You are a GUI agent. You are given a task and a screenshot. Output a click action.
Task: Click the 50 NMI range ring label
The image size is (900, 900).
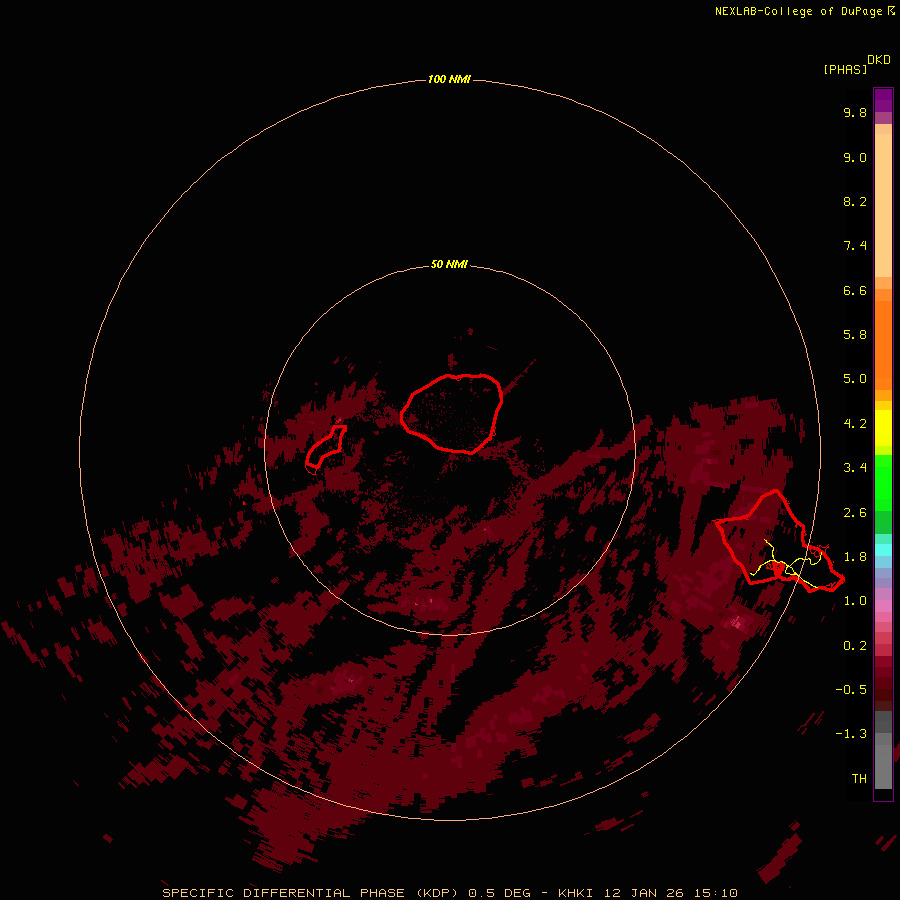click(x=449, y=264)
